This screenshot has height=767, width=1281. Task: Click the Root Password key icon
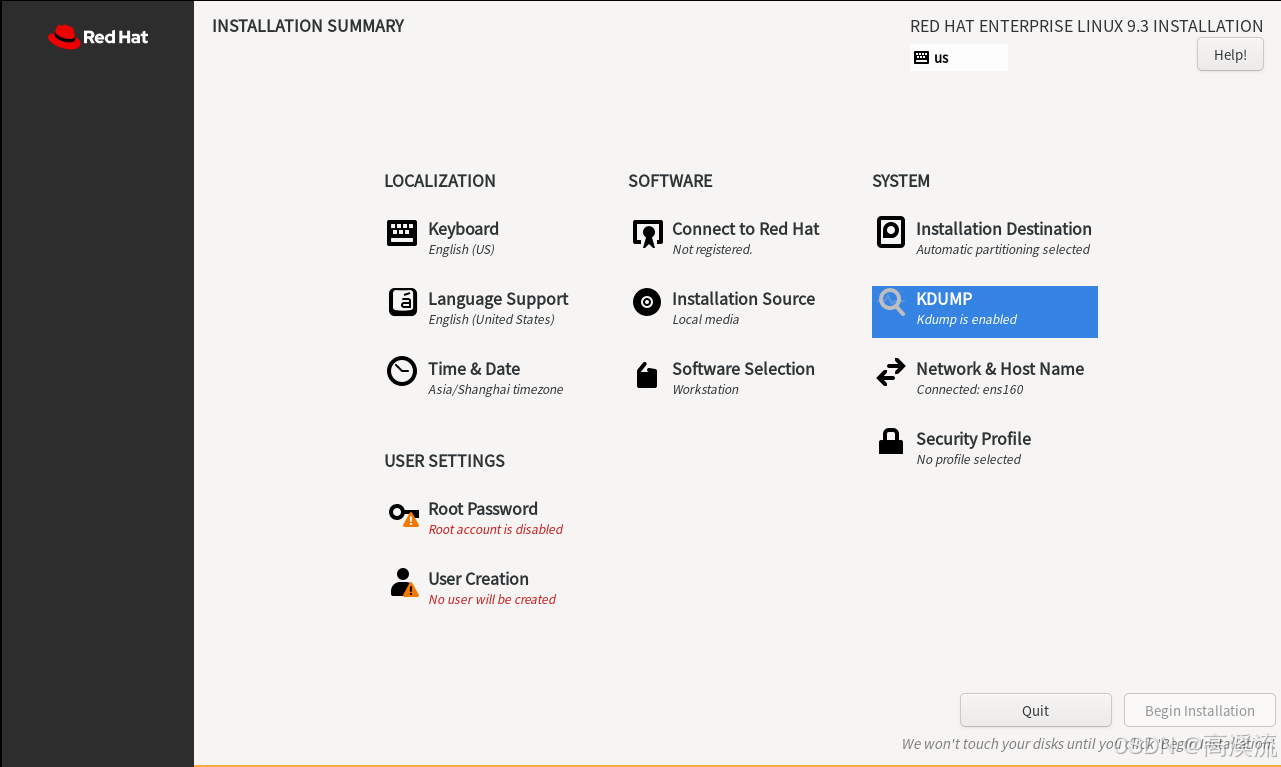pos(404,515)
